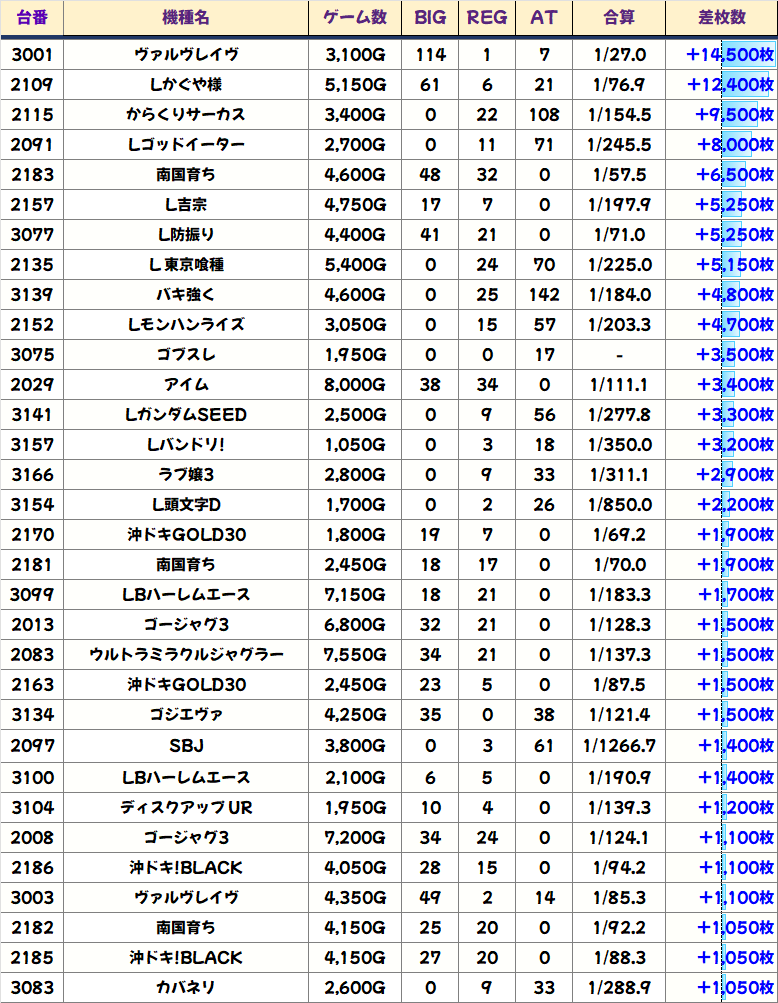Click the ゴジエヴァ machine name
The image size is (778, 1003).
pos(186,715)
